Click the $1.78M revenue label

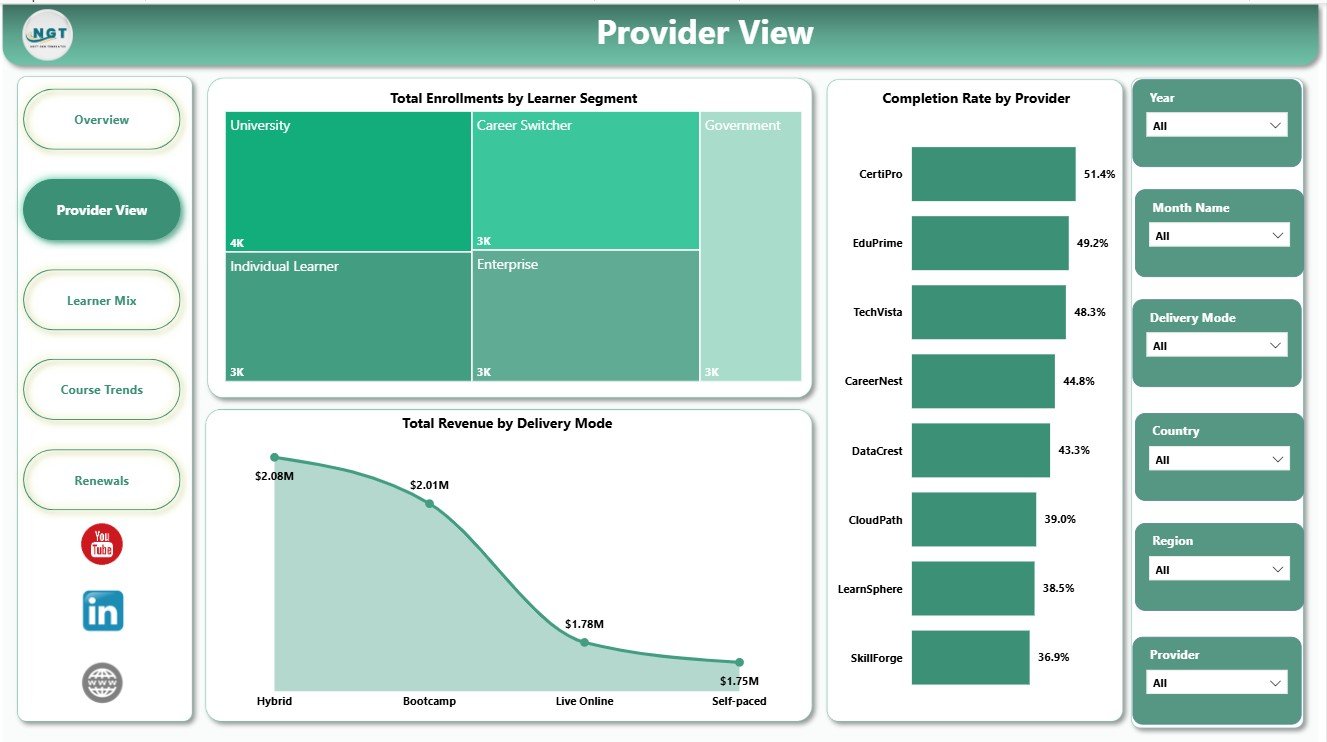click(x=585, y=624)
